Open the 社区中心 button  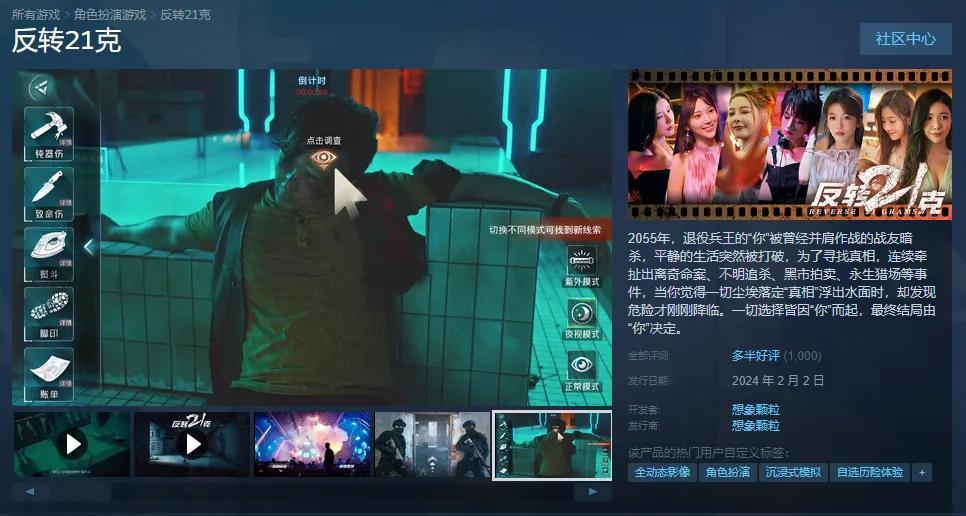pyautogui.click(x=905, y=39)
